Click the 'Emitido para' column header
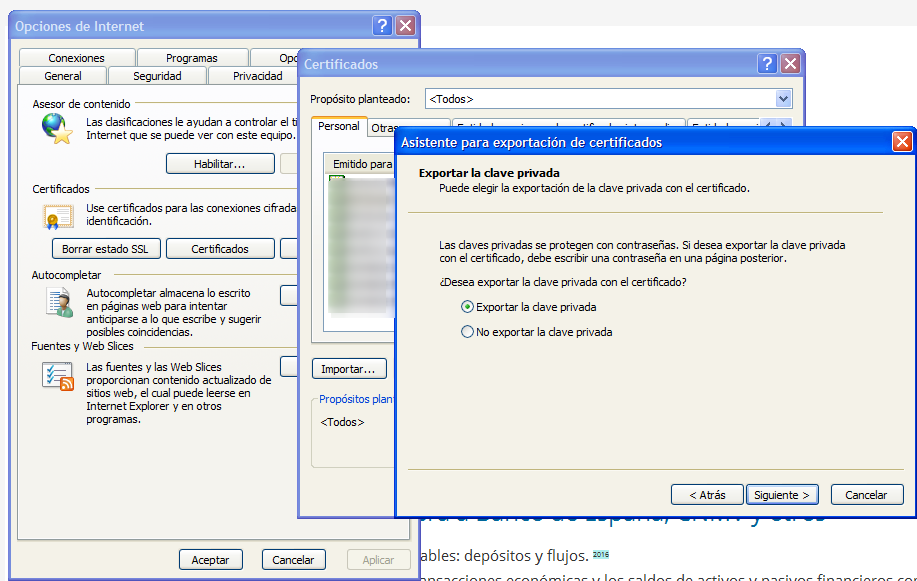 361,164
